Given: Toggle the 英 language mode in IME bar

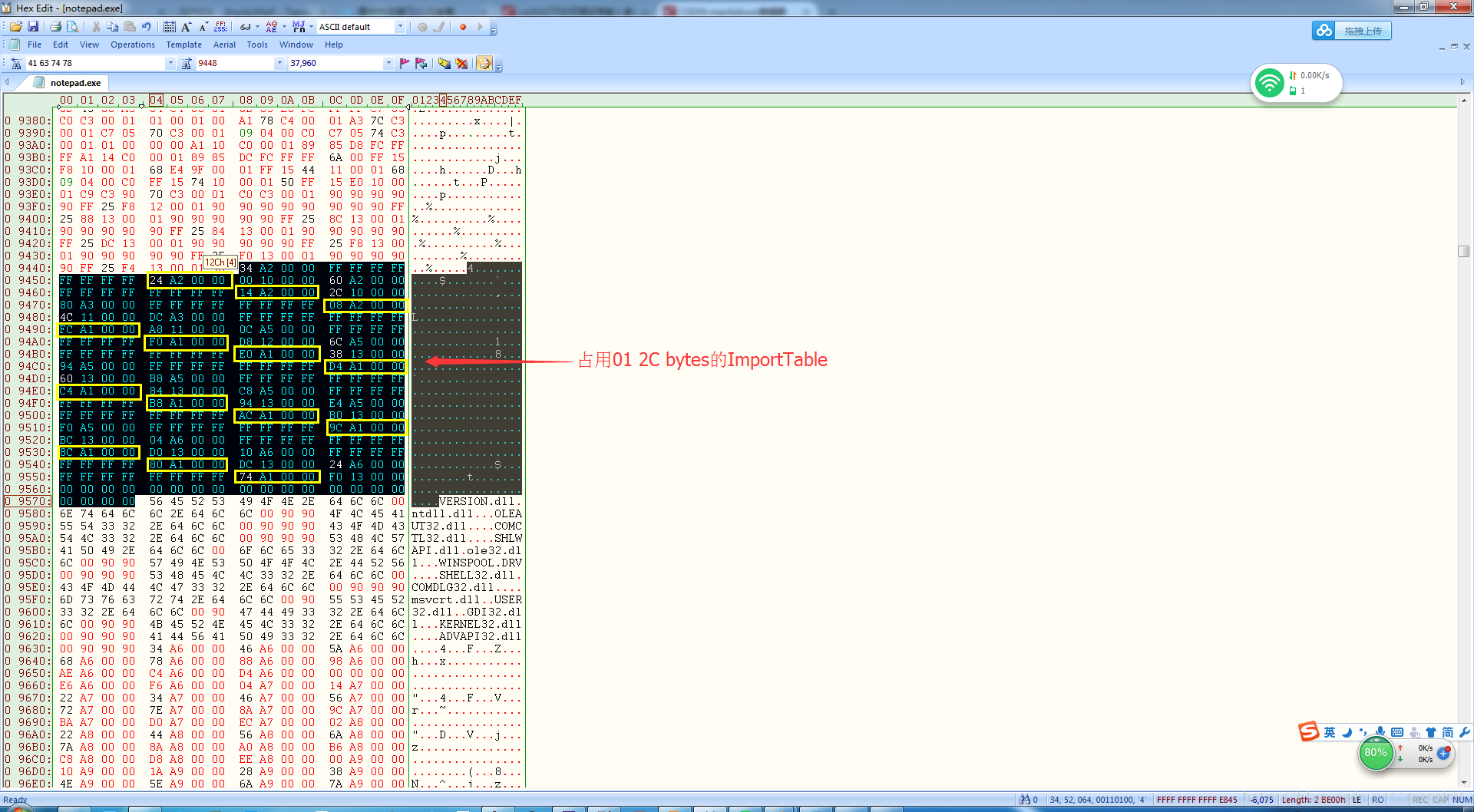Looking at the screenshot, I should click(x=1330, y=732).
